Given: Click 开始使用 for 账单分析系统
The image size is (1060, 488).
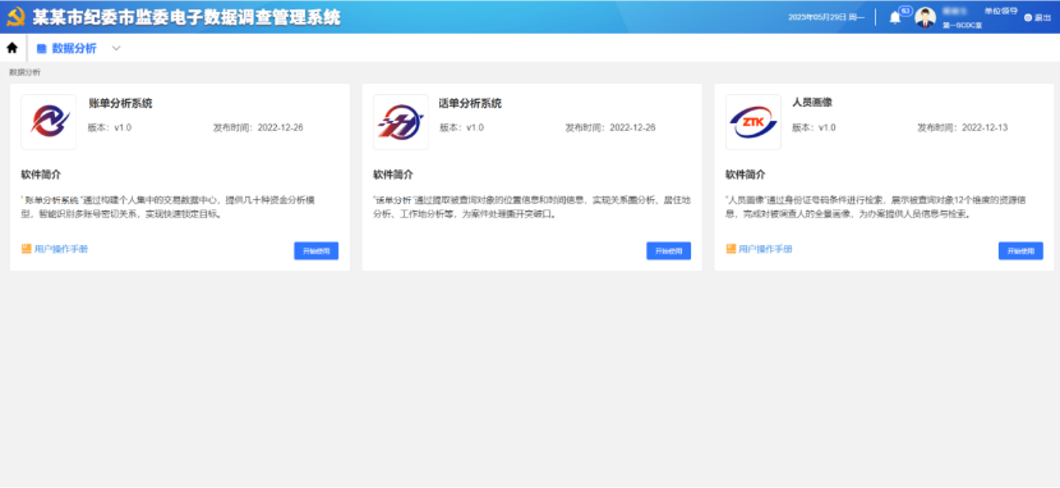Looking at the screenshot, I should (x=316, y=251).
